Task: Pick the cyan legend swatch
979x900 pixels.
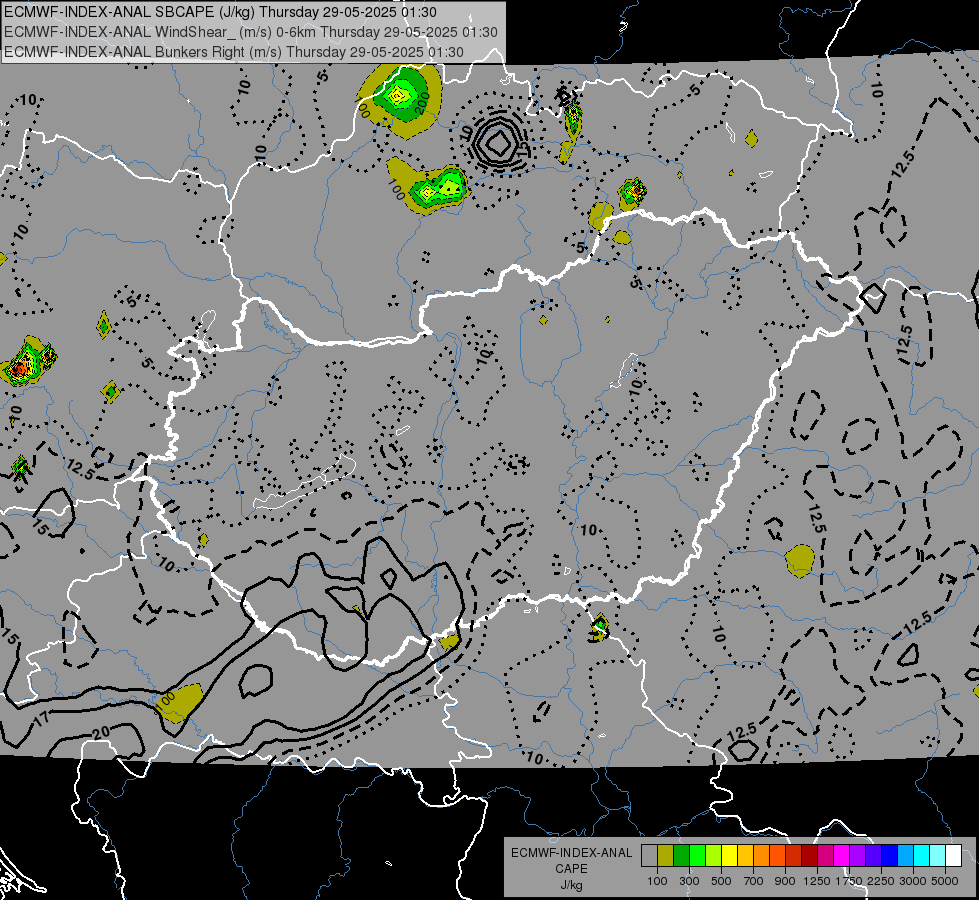Action: [922, 855]
